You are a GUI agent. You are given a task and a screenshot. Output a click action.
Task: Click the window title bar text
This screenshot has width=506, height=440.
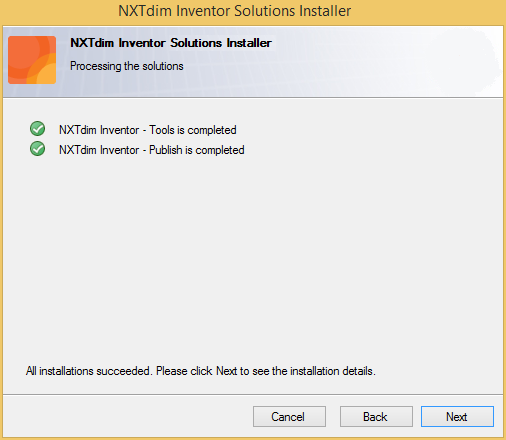click(x=235, y=11)
